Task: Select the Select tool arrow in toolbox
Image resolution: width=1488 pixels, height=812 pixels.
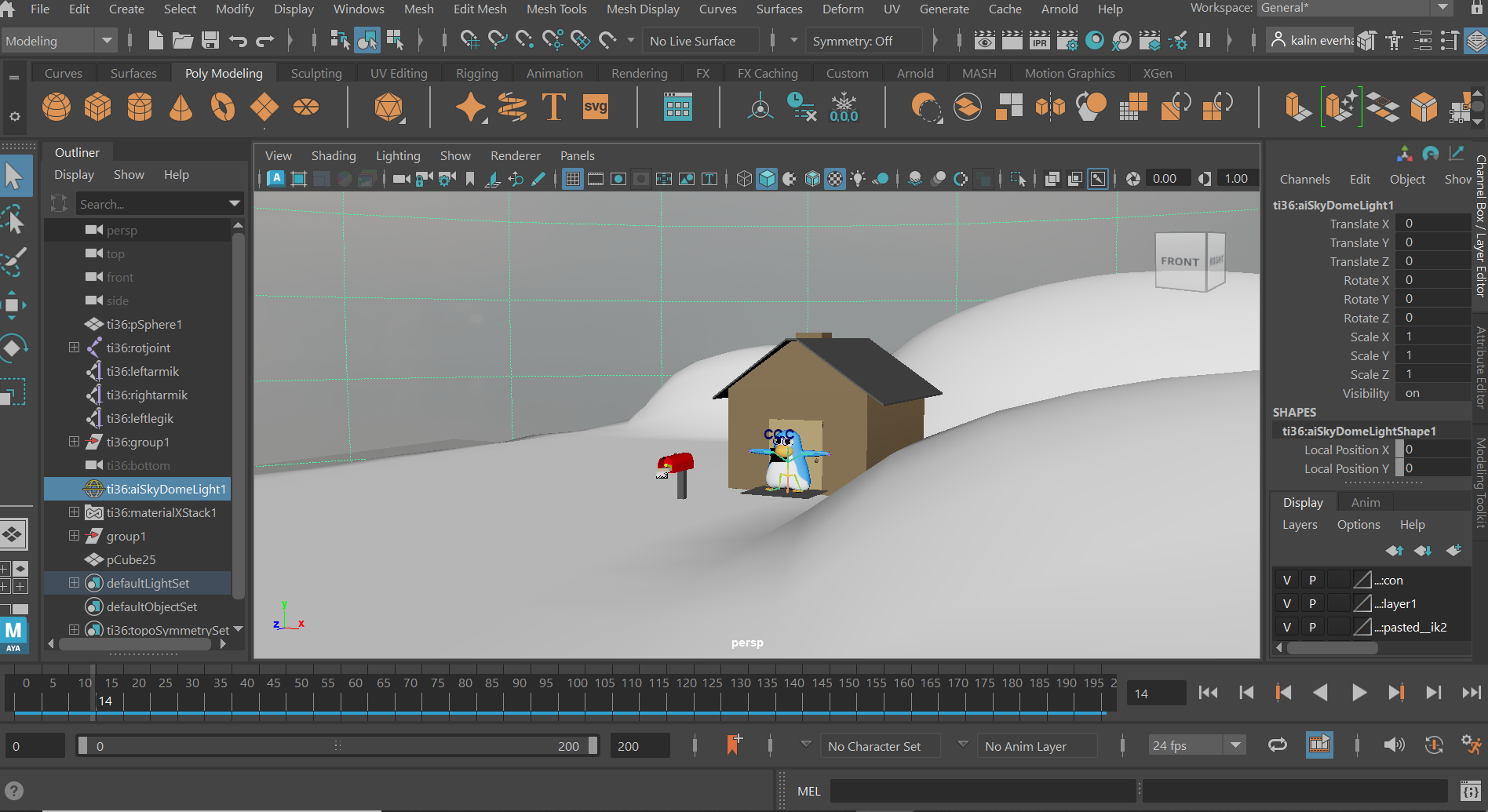Action: pos(14,176)
